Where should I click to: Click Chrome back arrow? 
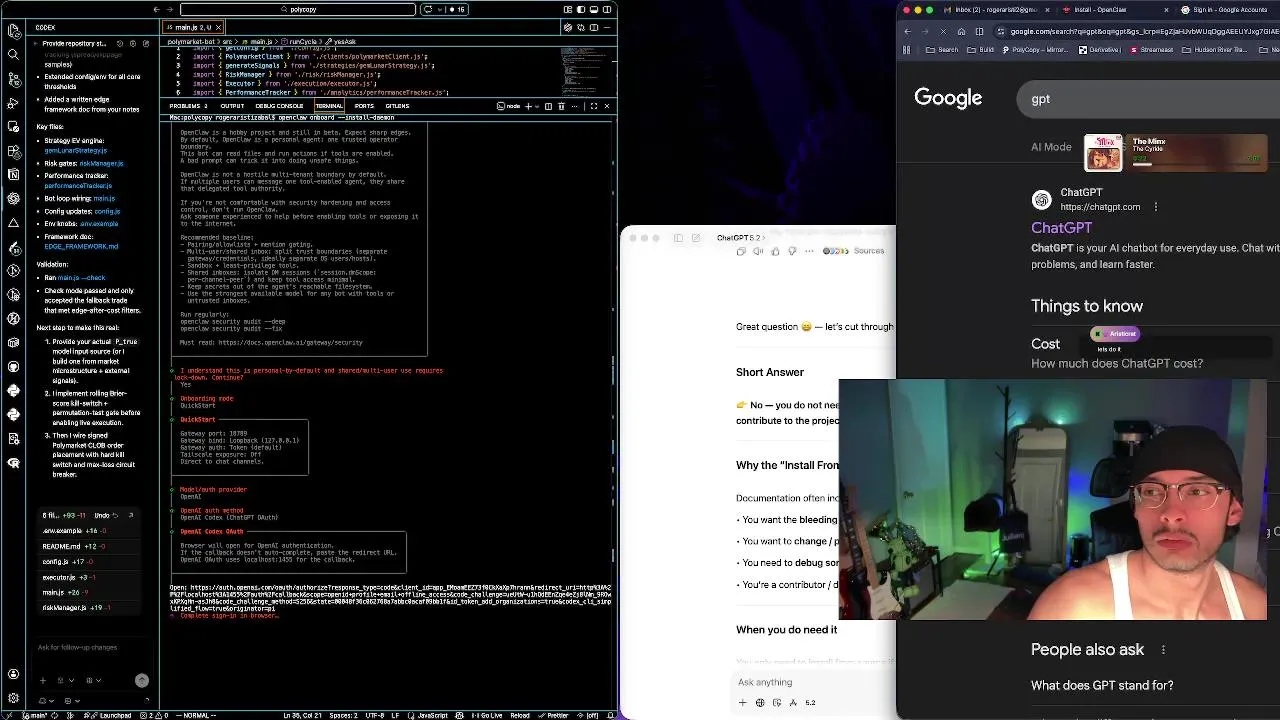907,31
